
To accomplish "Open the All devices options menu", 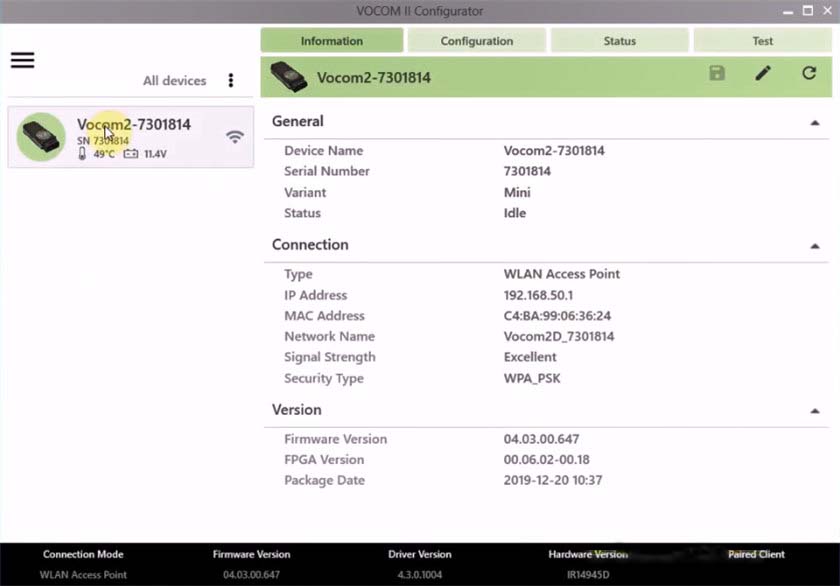I will pos(231,80).
